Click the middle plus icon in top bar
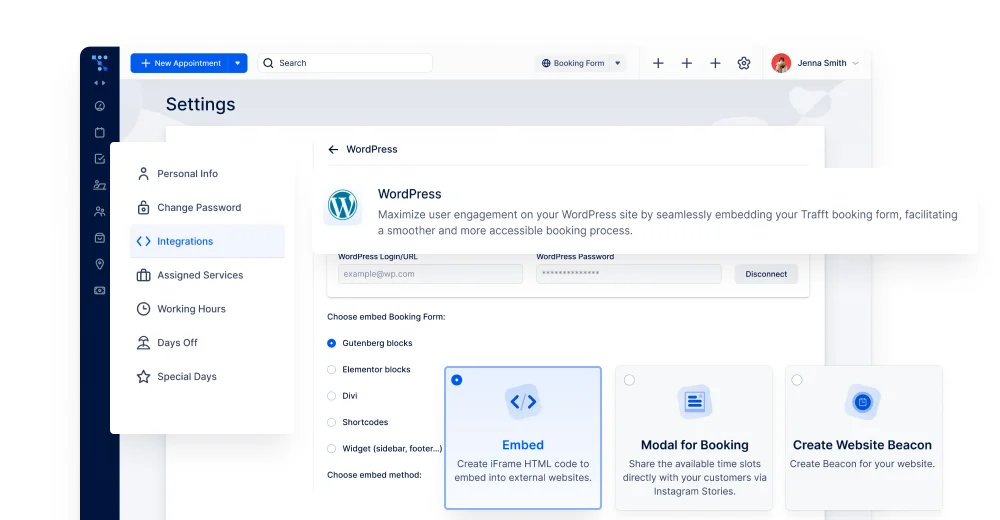The width and height of the screenshot is (1000, 520). (x=687, y=63)
